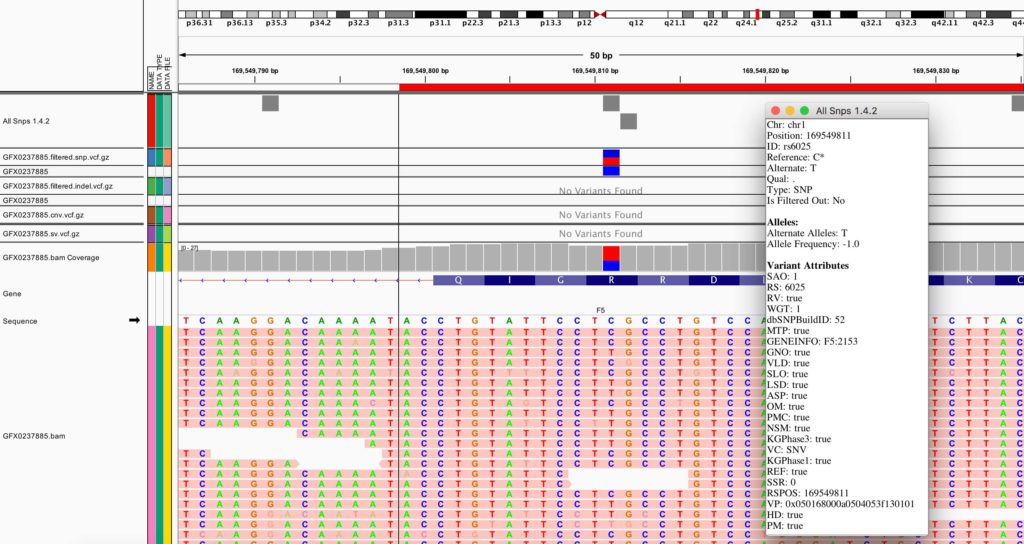Image resolution: width=1024 pixels, height=544 pixels.
Task: Click the NAME attribute column header
Action: click(x=151, y=81)
